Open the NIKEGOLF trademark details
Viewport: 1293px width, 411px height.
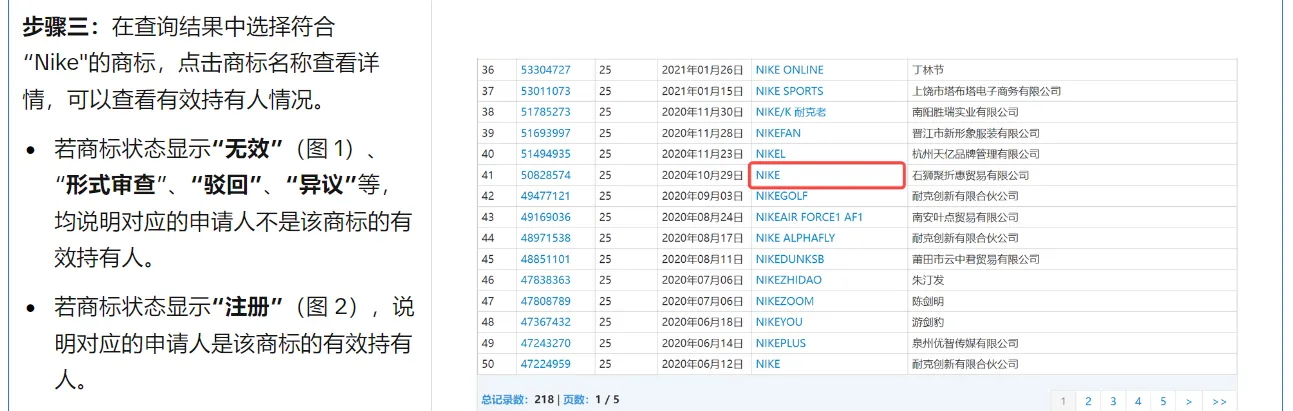[781, 196]
